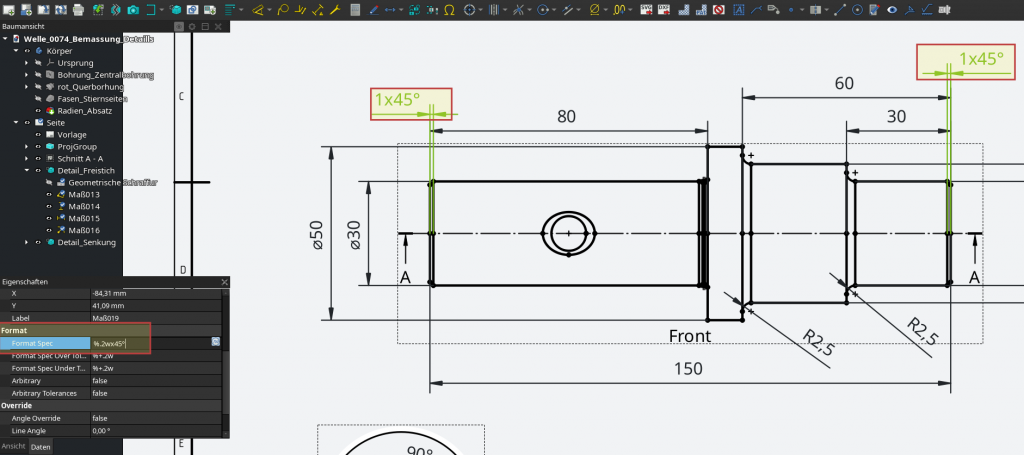Expand the ProjGroup tree node
Screen dimensions: 1024x455
click(x=27, y=146)
